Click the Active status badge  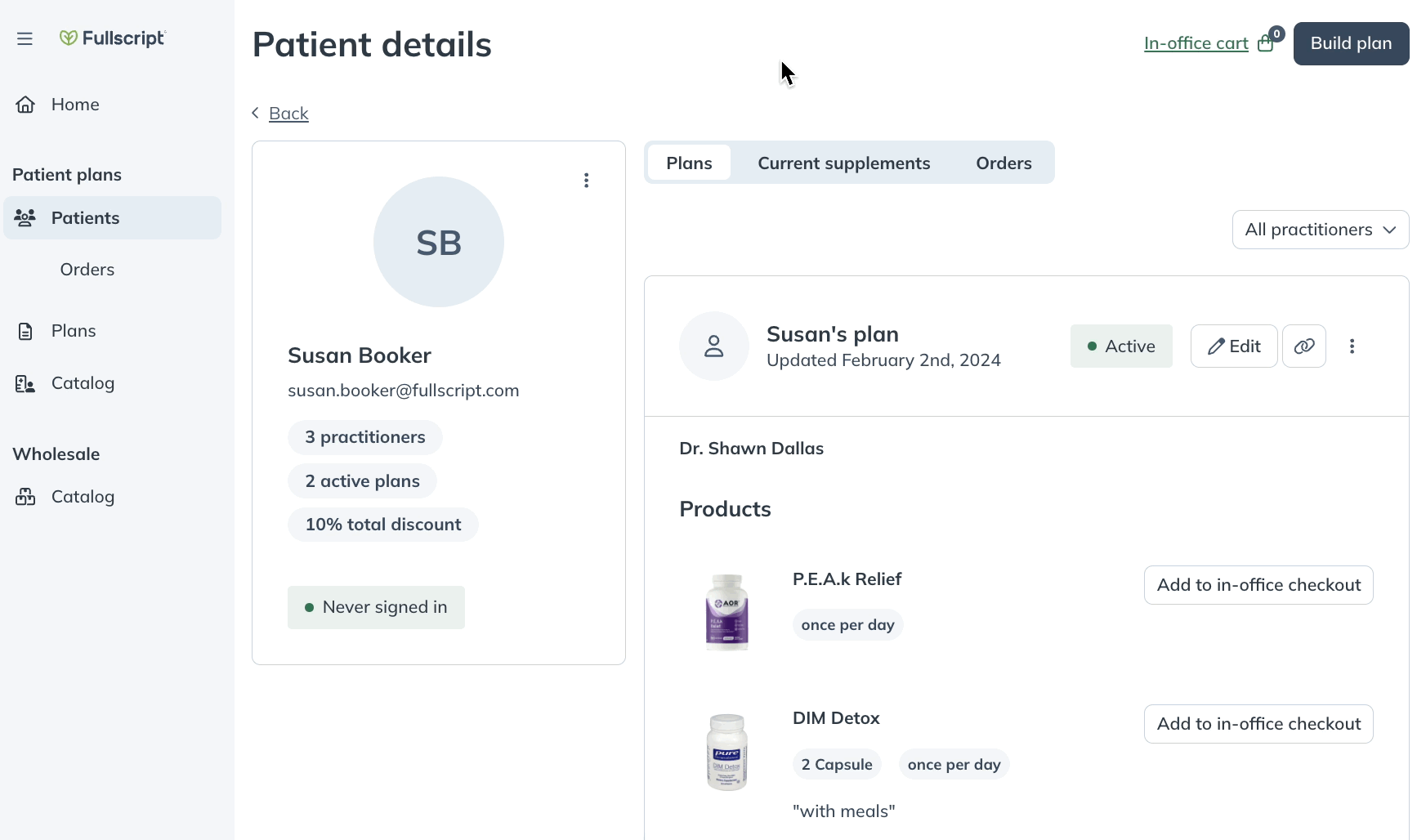point(1121,346)
